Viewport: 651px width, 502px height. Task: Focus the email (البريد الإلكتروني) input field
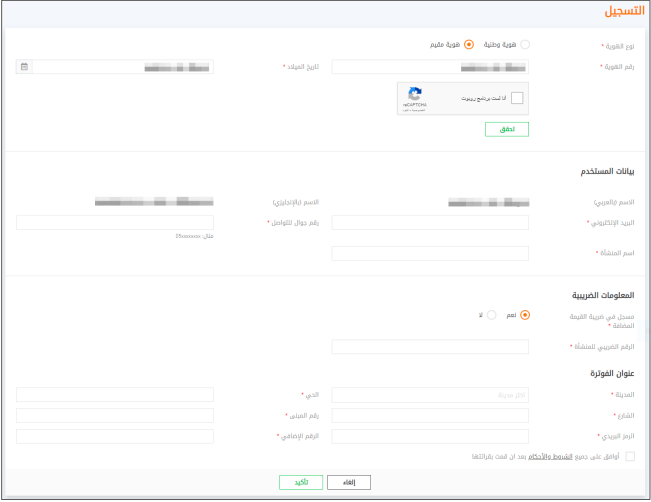click(x=430, y=222)
